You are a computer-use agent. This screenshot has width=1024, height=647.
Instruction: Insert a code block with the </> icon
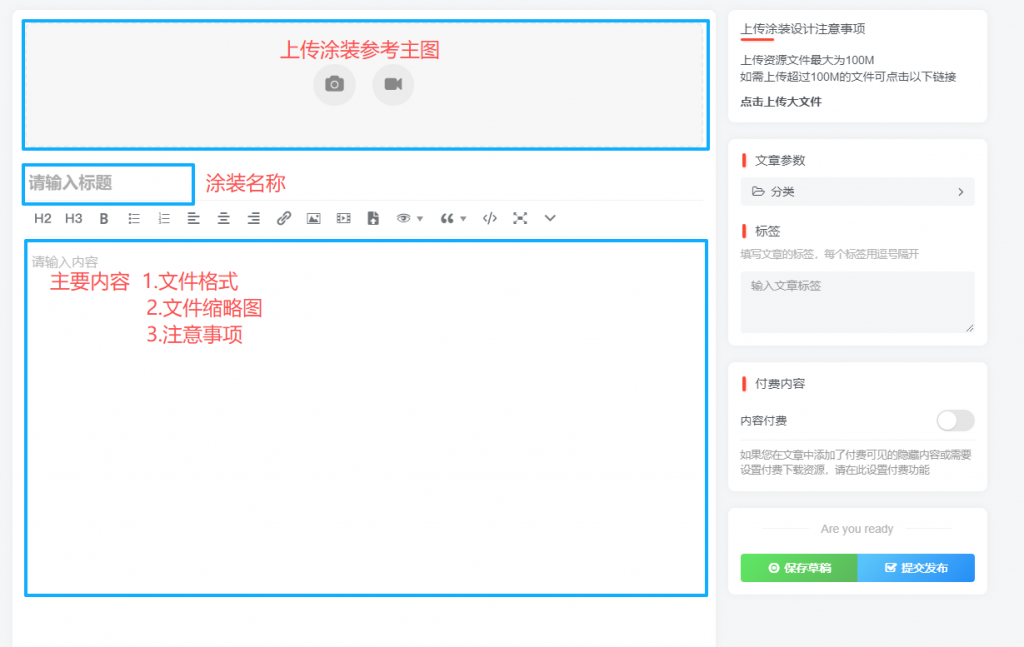pos(489,218)
